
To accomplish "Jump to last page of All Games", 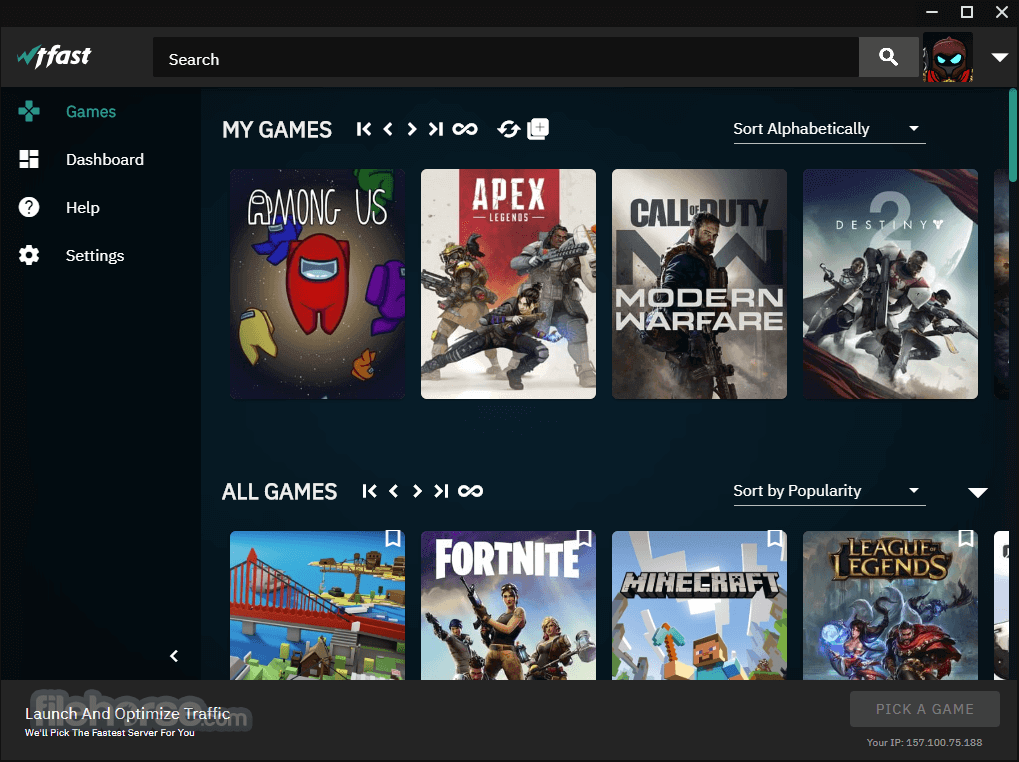I will point(441,491).
